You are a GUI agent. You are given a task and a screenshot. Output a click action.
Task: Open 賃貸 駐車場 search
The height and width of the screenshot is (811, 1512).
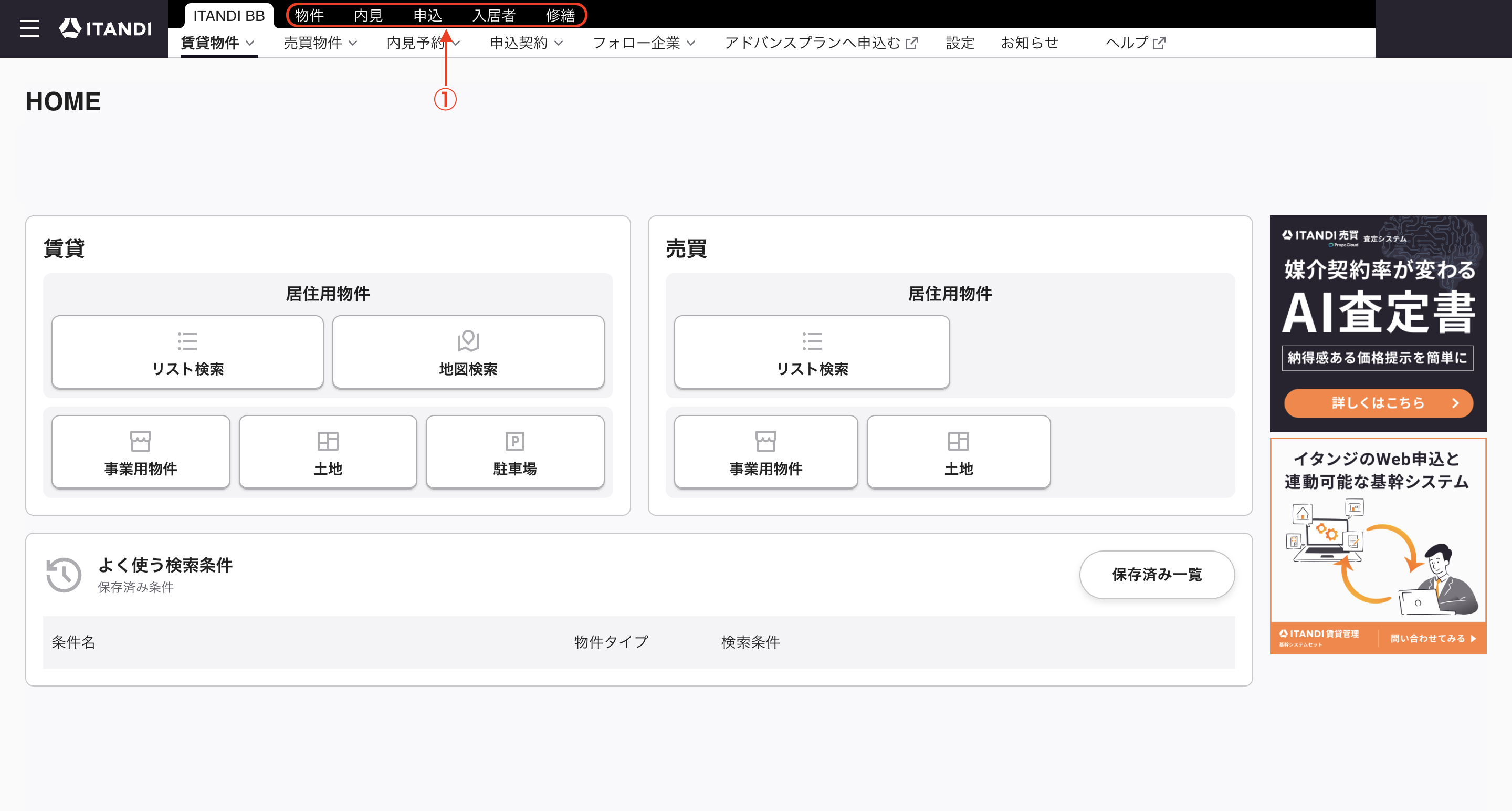tap(516, 452)
